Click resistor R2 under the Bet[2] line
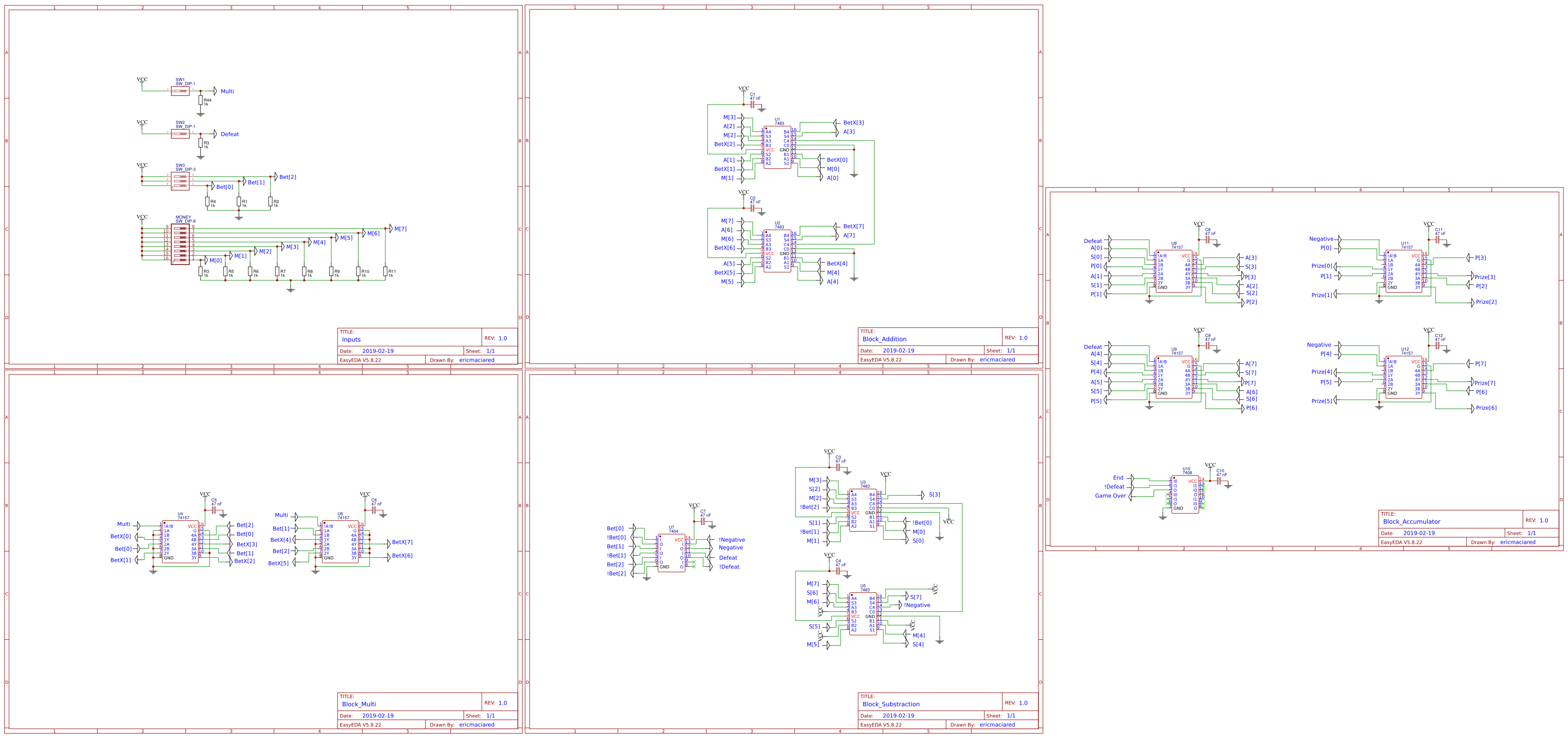The image size is (1568, 738). pos(270,202)
